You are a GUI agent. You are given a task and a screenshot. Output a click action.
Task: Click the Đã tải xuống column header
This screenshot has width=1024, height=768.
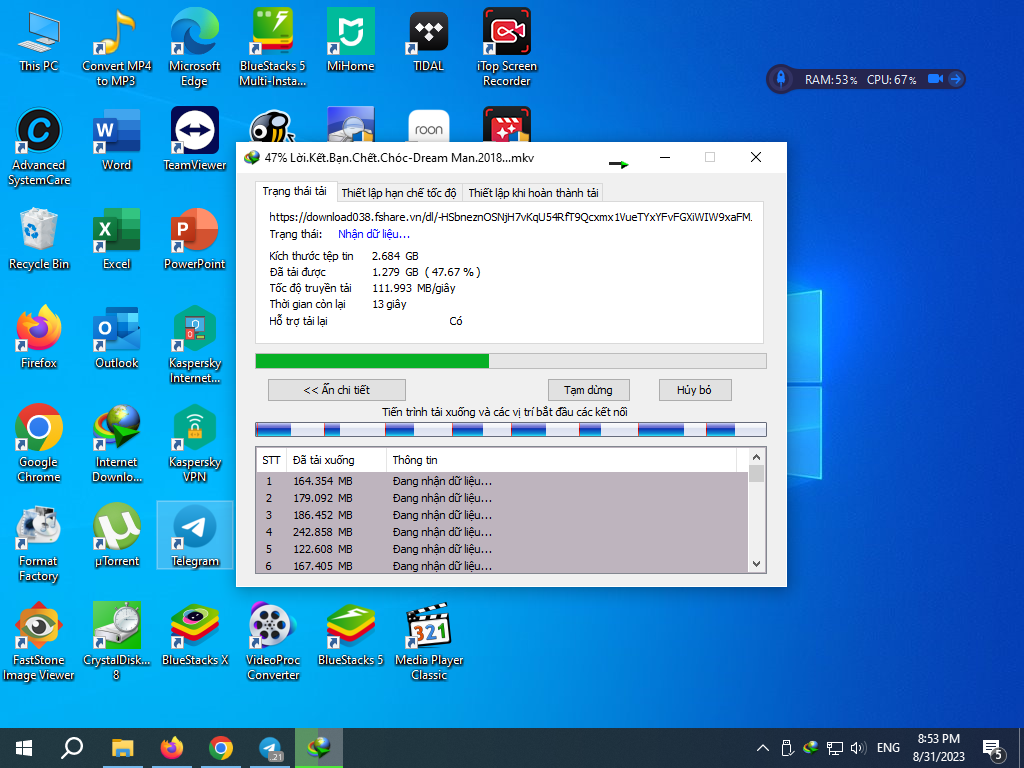336,460
